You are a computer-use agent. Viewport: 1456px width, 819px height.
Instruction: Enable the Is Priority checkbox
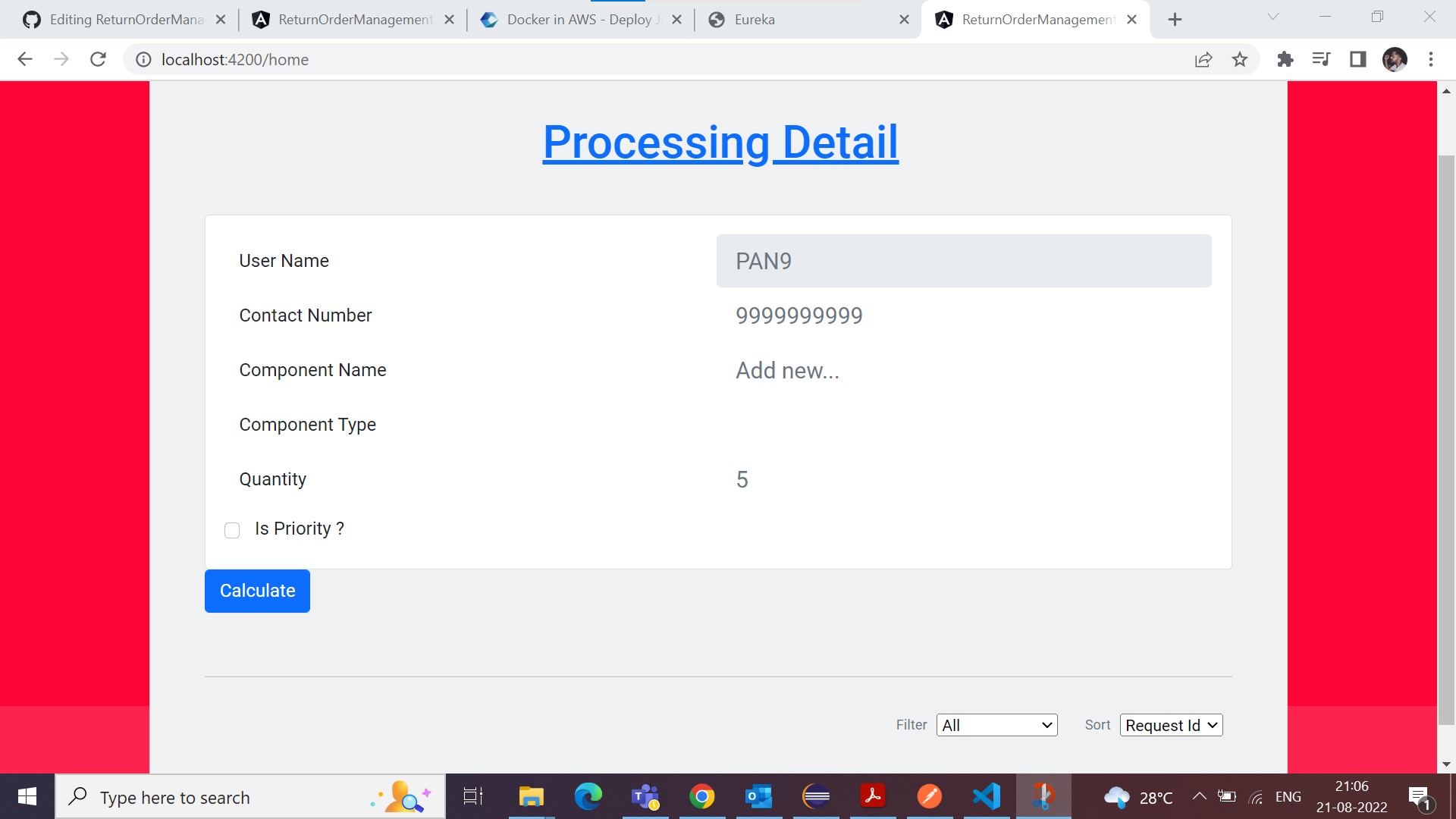point(232,530)
